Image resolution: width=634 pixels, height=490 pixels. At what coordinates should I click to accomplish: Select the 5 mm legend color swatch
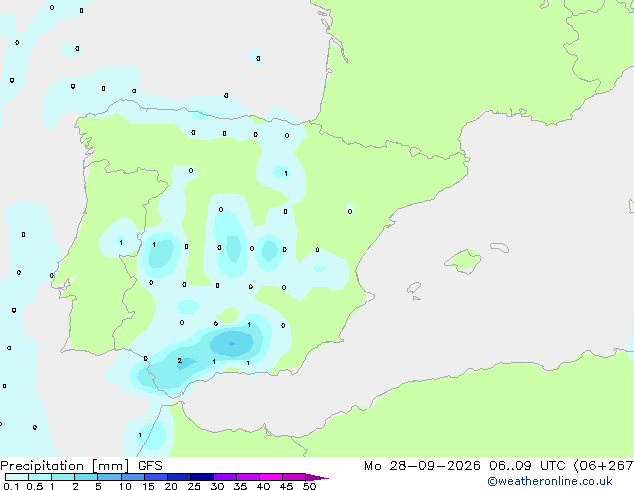tap(109, 477)
